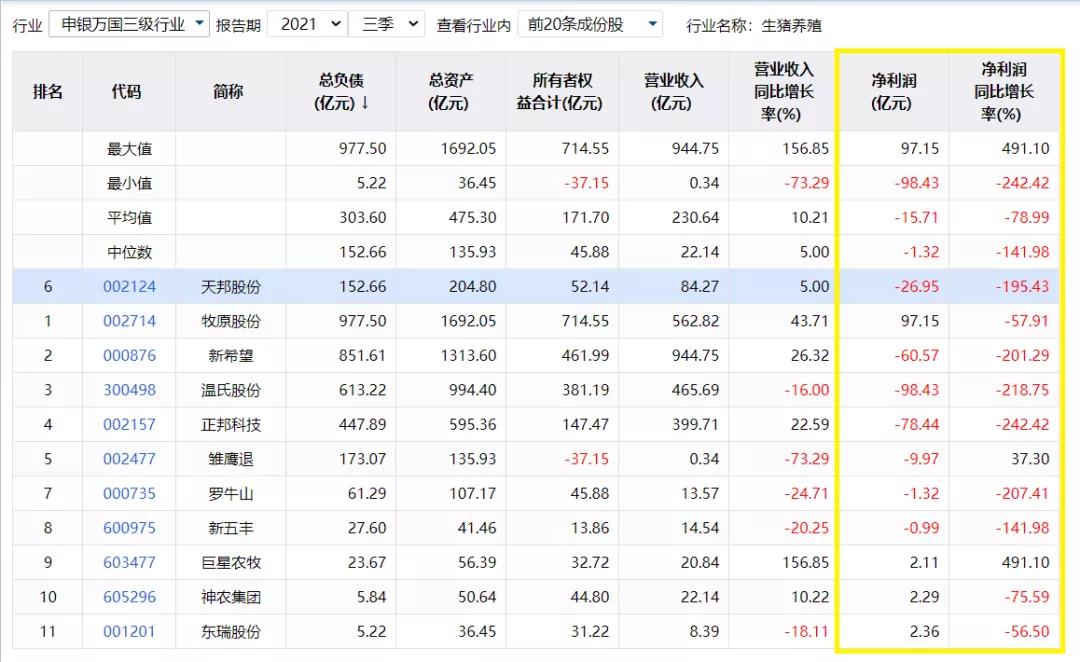Click 天邦股份 net profit value -26.95
Image resolution: width=1080 pixels, height=662 pixels.
pyautogui.click(x=916, y=287)
